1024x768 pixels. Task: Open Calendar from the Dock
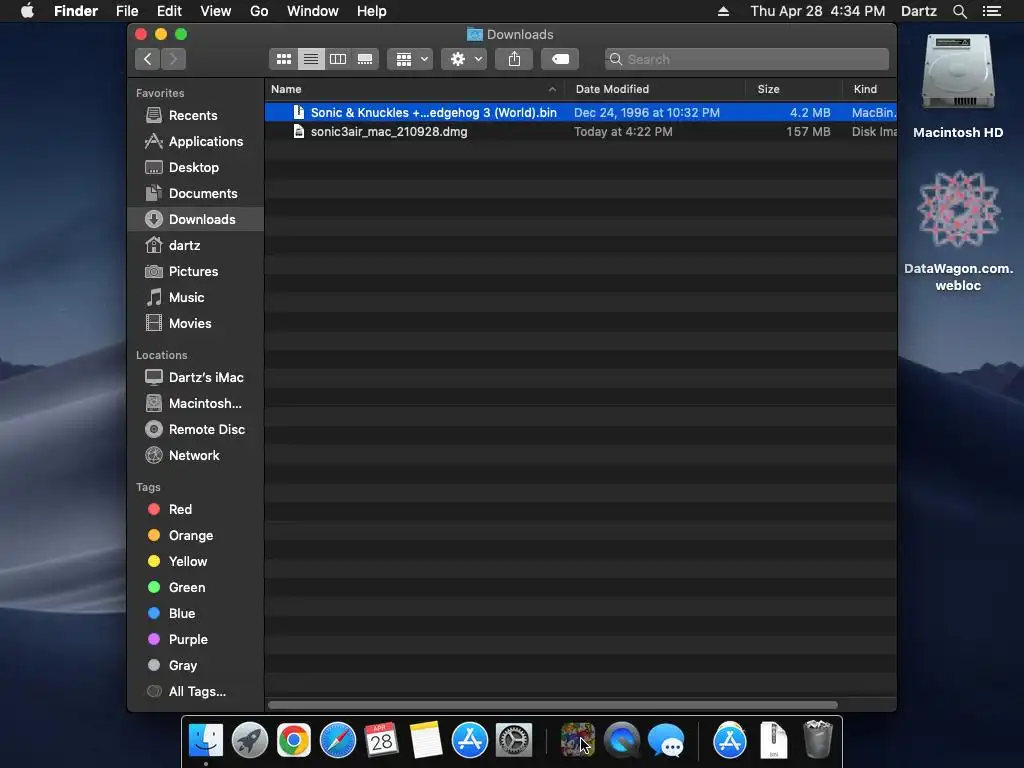click(381, 741)
